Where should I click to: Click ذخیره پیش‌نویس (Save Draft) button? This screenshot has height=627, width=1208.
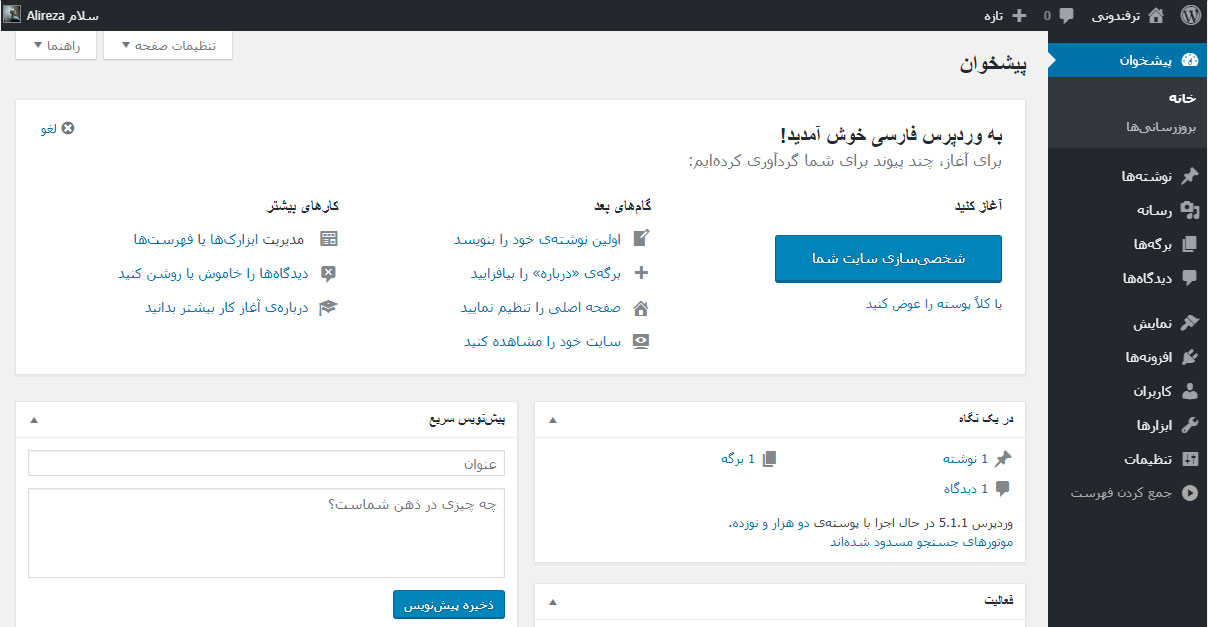point(449,605)
